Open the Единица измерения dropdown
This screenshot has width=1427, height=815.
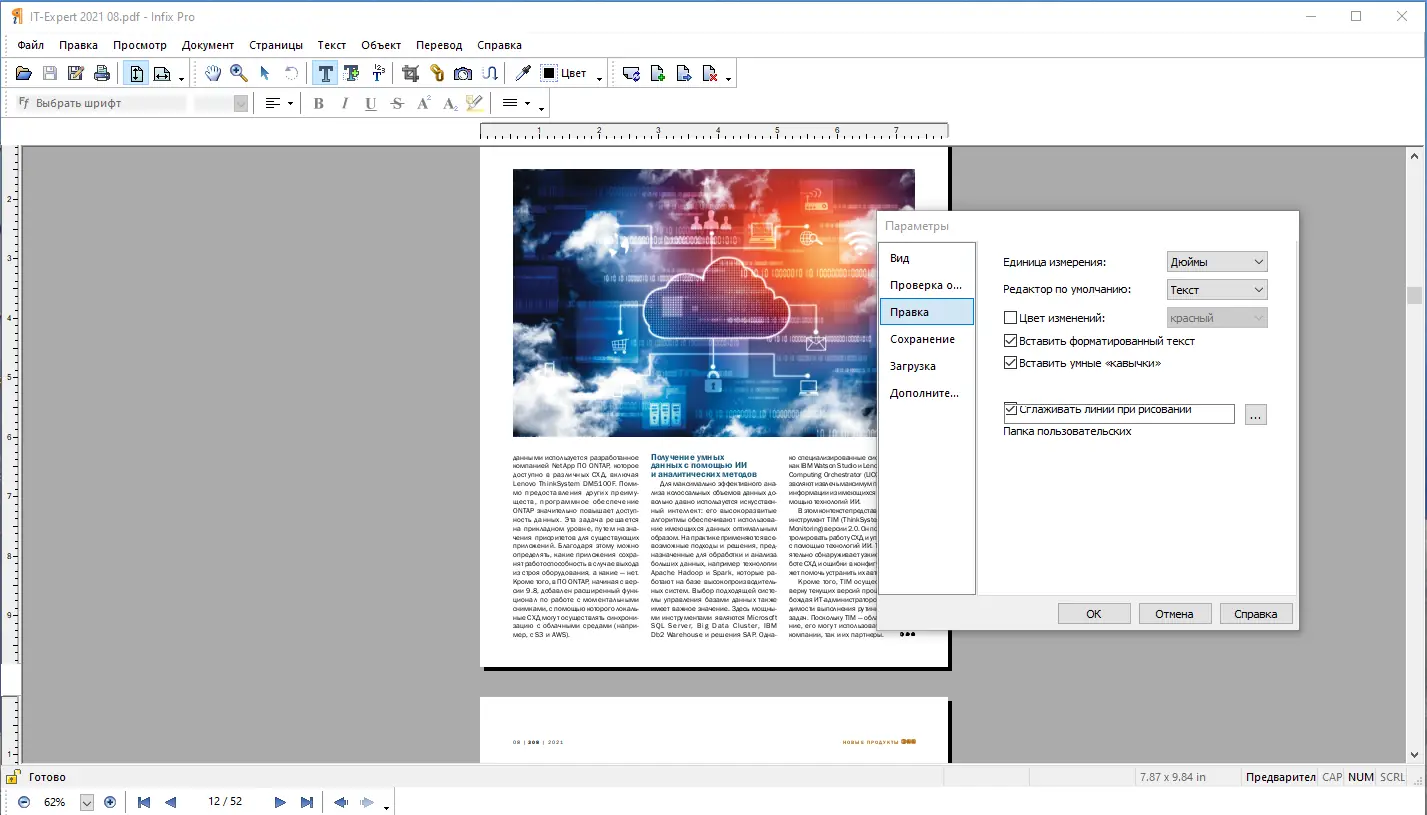point(1217,262)
